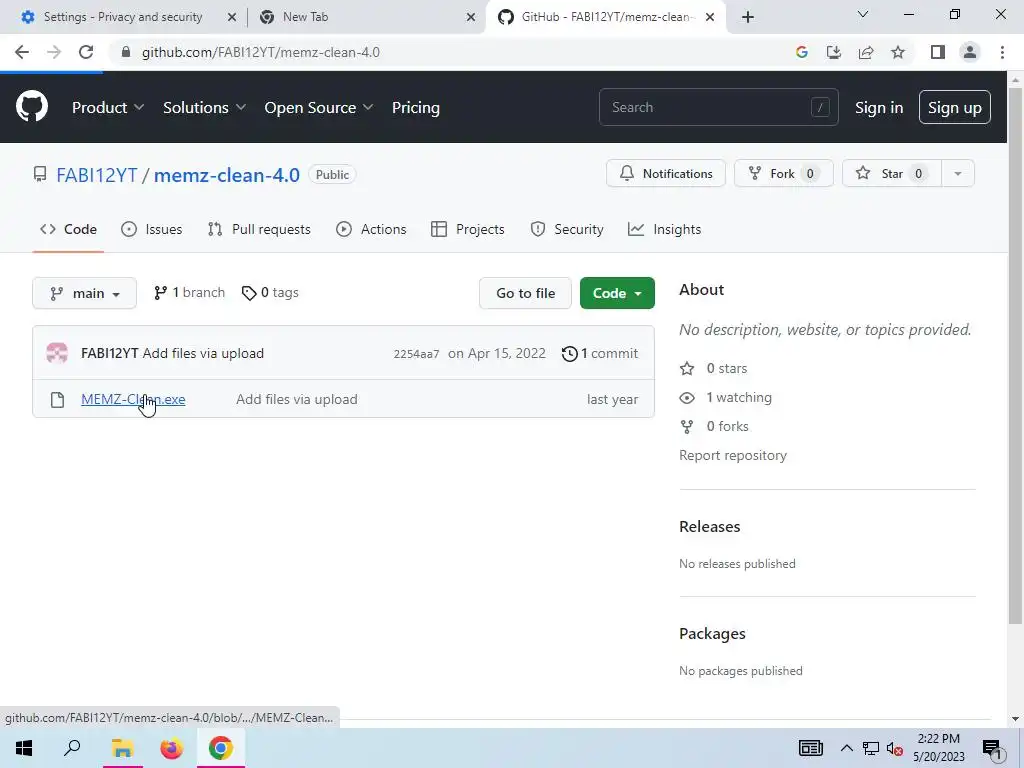1024x768 pixels.
Task: Open the Windows Start menu
Action: tap(24, 748)
